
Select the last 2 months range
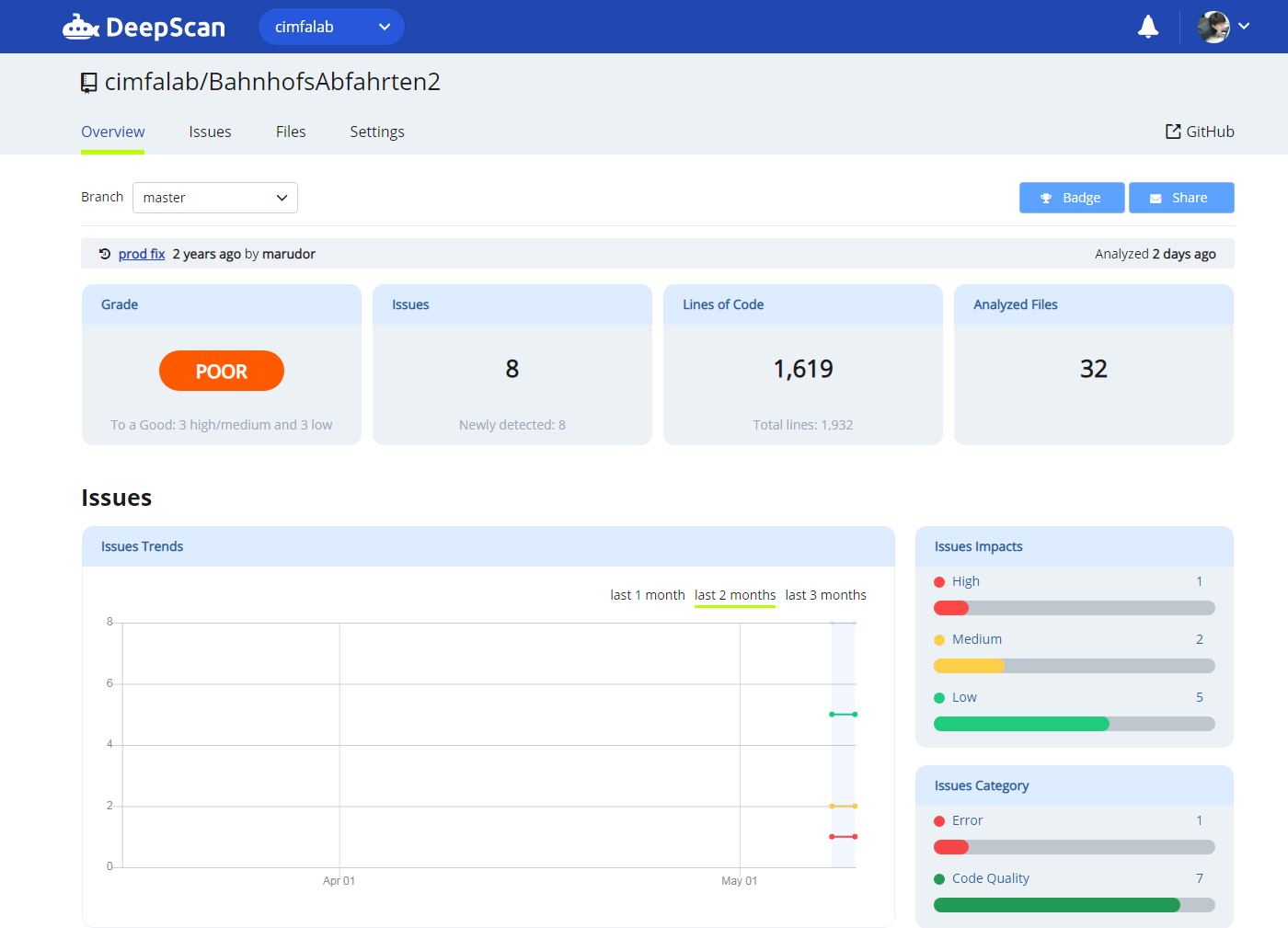735,595
